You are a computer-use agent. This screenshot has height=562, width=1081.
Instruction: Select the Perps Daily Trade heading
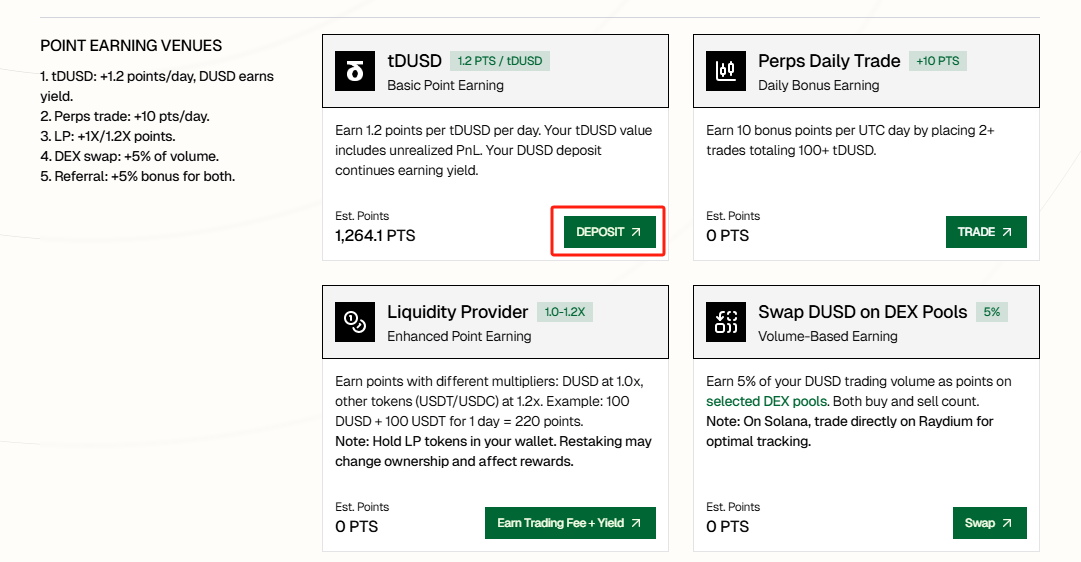(829, 61)
